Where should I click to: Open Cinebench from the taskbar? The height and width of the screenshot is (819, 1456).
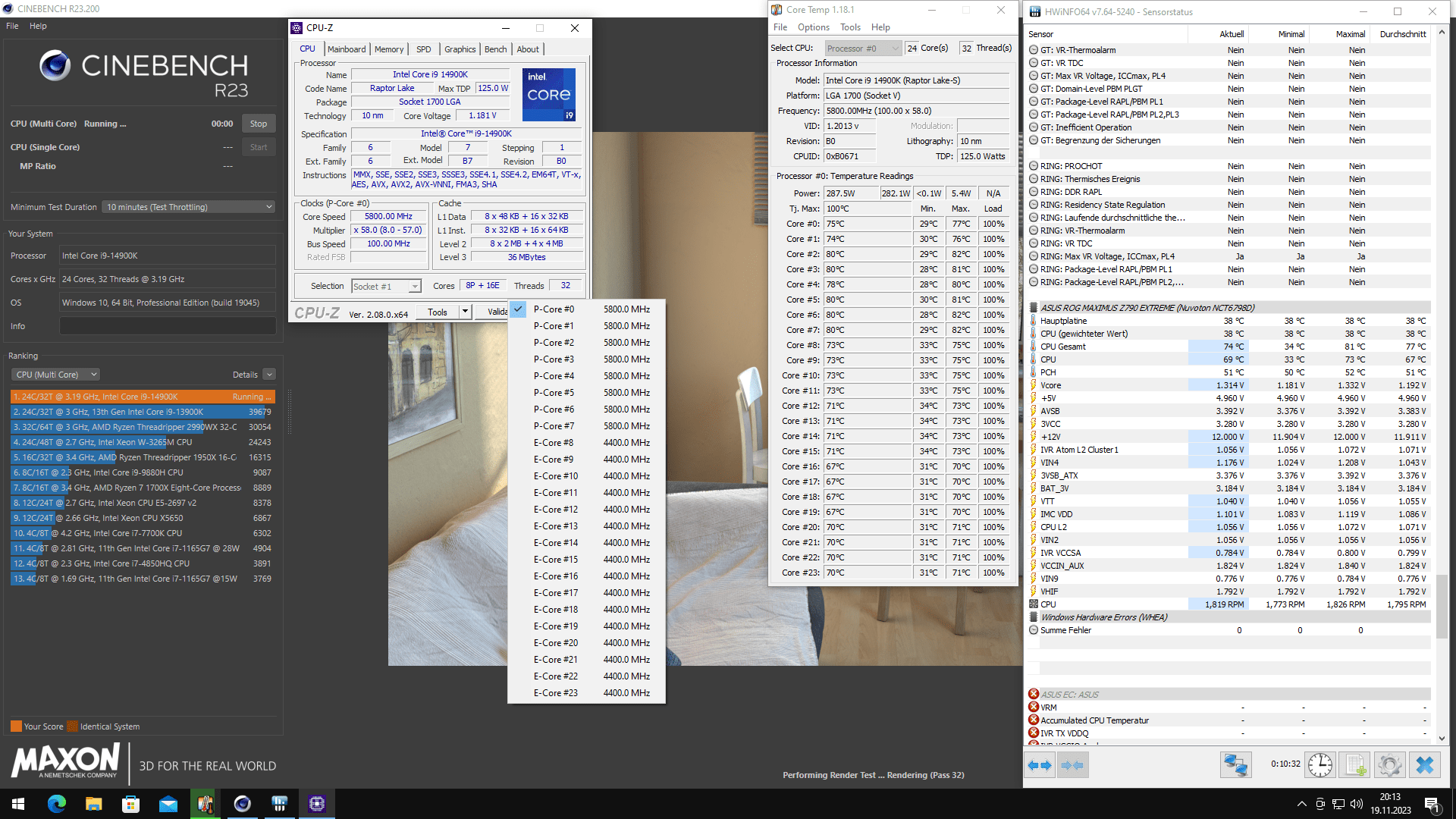[242, 804]
